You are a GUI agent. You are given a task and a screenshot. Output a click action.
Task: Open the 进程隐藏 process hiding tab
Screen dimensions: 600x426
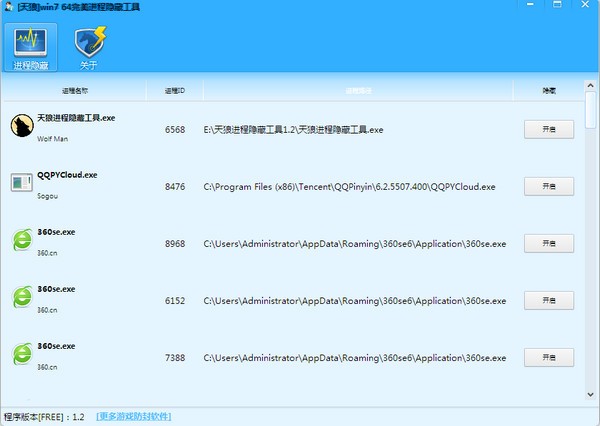tap(31, 47)
